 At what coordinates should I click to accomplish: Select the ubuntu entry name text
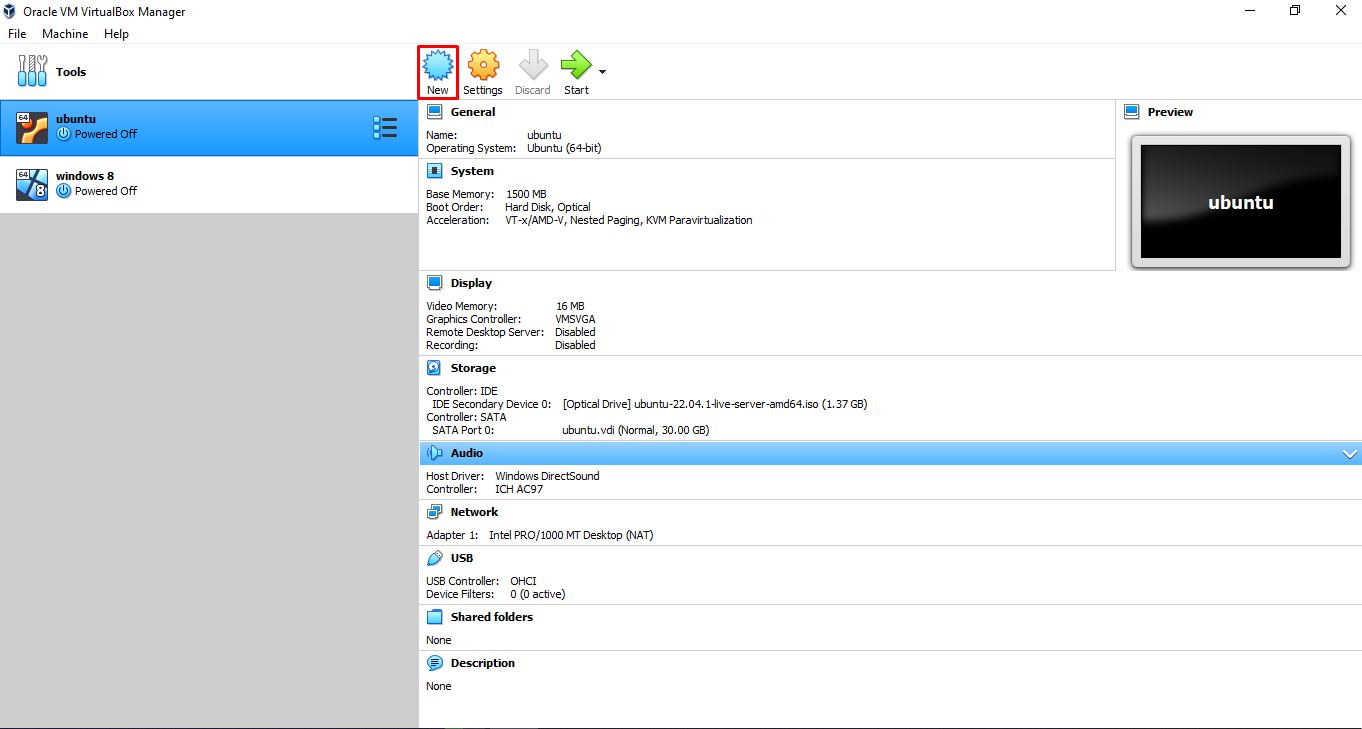[76, 119]
